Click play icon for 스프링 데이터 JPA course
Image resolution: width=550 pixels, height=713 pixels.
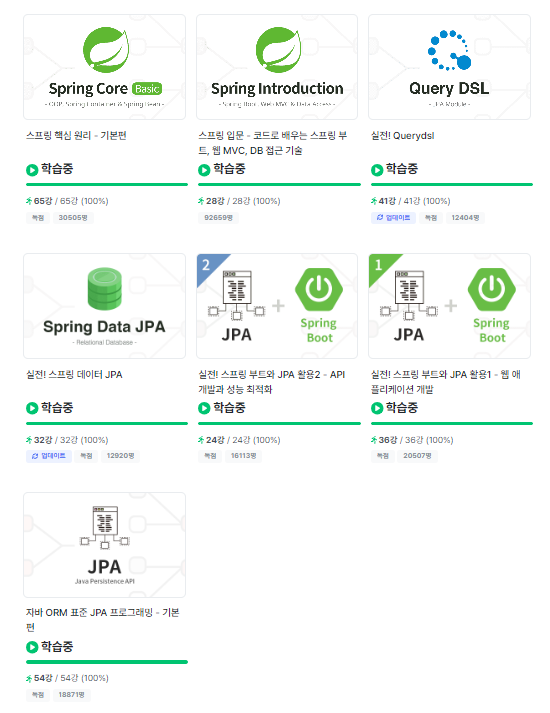(x=32, y=408)
